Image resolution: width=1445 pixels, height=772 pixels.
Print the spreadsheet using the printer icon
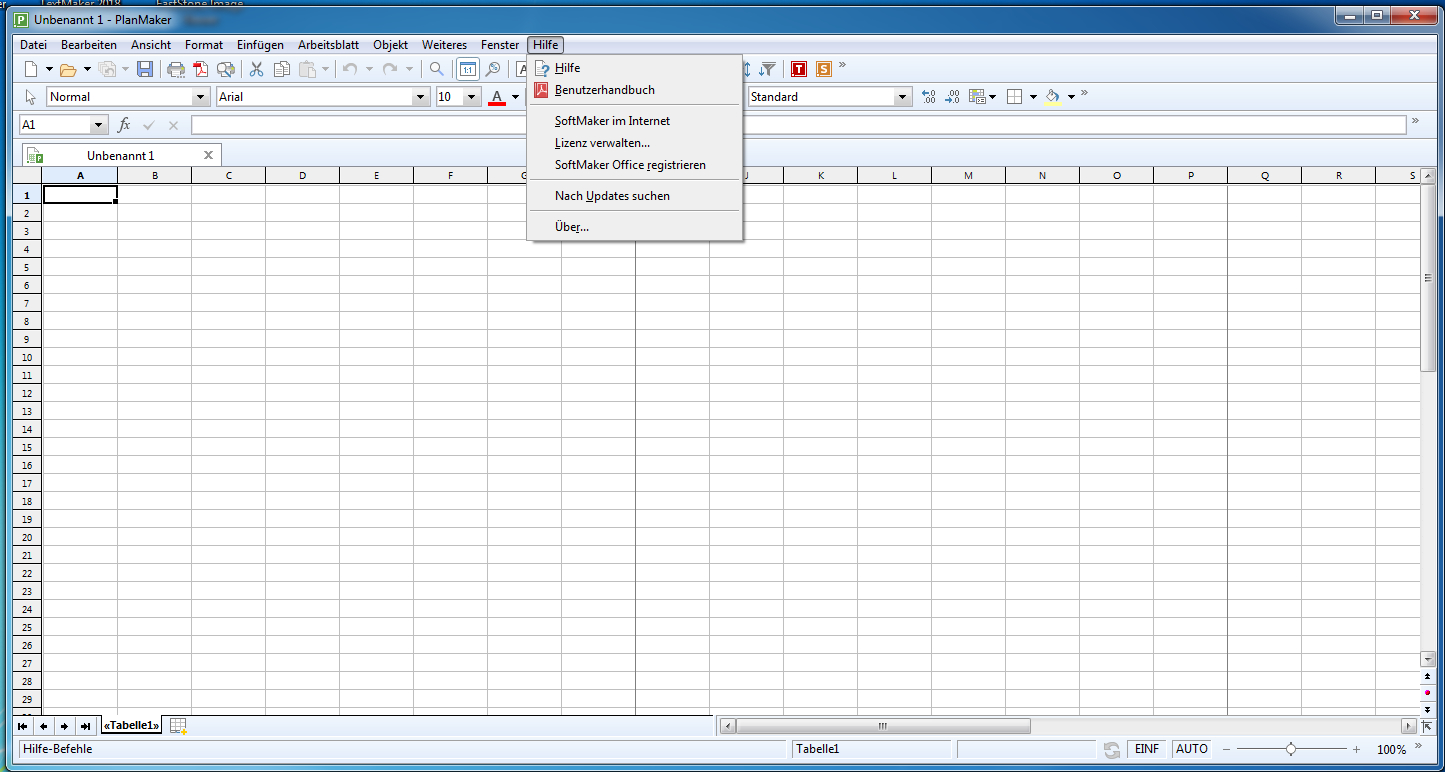pos(176,69)
